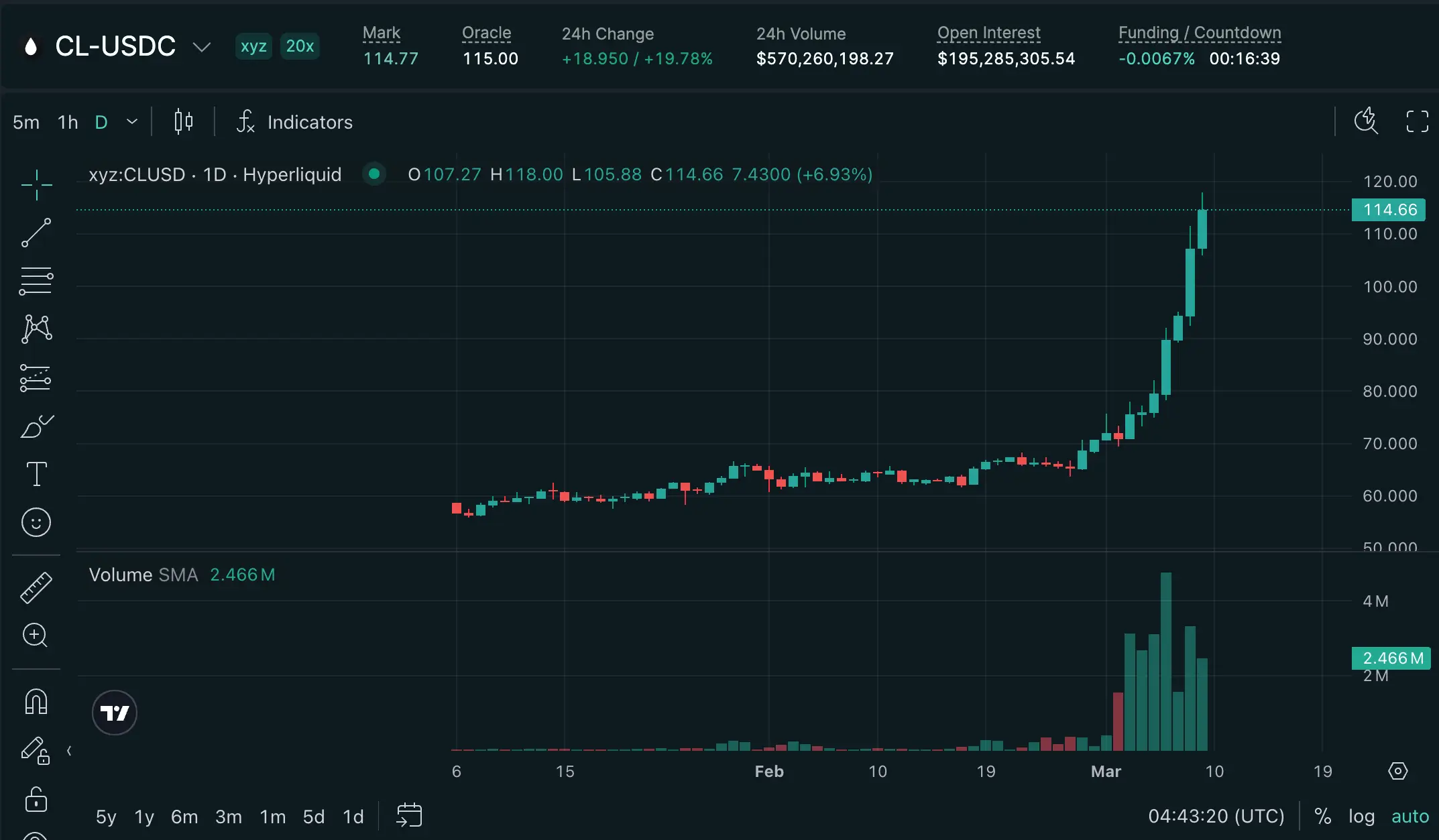Viewport: 1439px width, 840px height.
Task: Expand the CL-USDC market selector
Action: click(x=201, y=46)
